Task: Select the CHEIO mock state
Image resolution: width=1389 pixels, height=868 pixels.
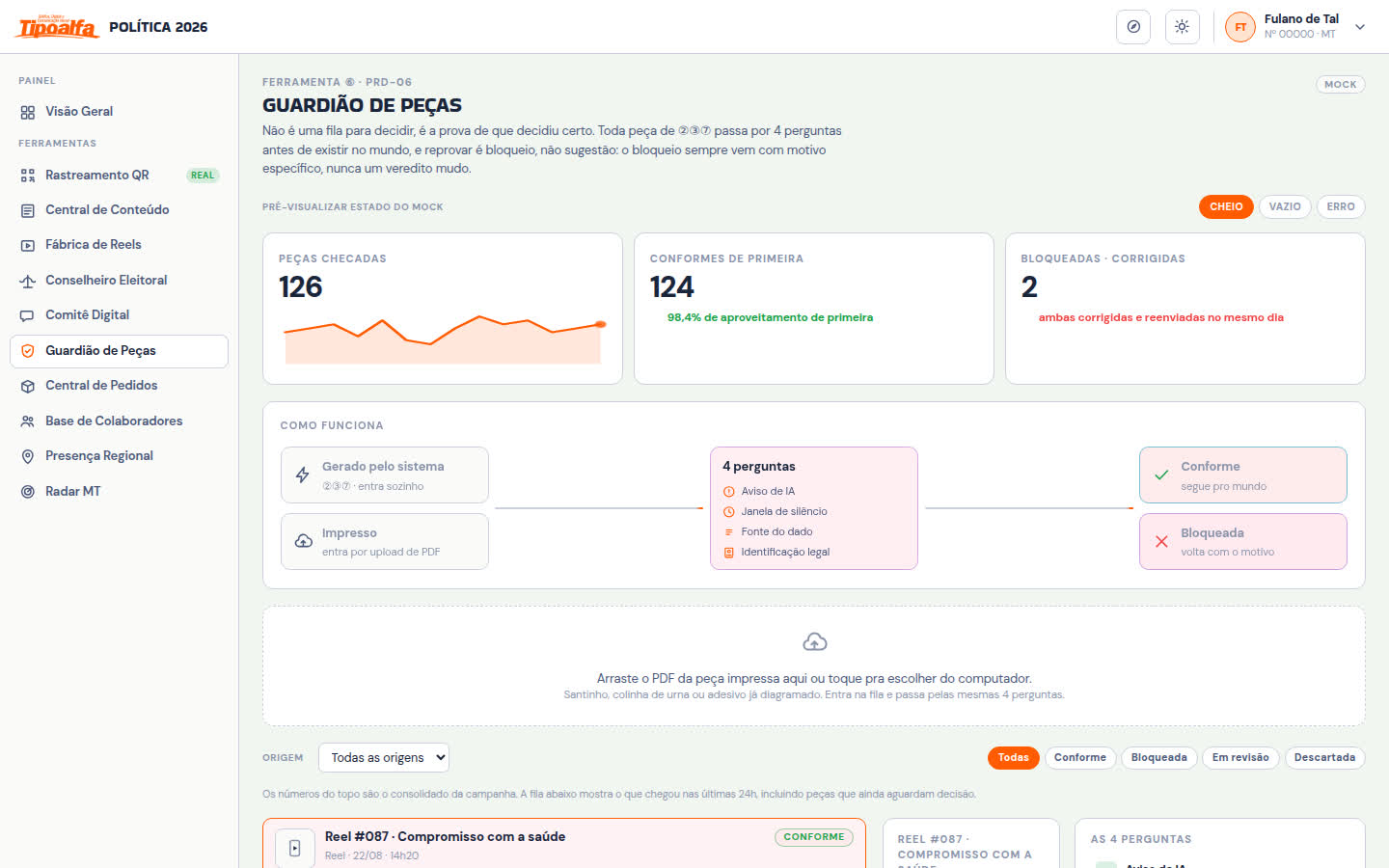Action: (x=1226, y=206)
